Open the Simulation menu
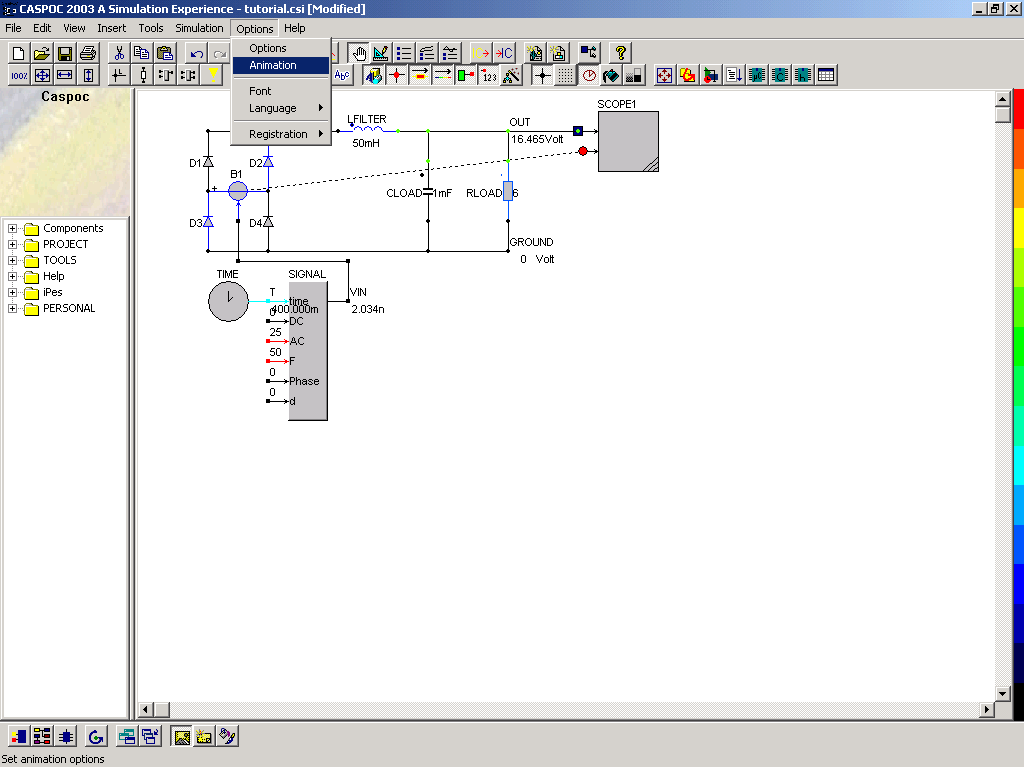The image size is (1024, 768). tap(199, 28)
